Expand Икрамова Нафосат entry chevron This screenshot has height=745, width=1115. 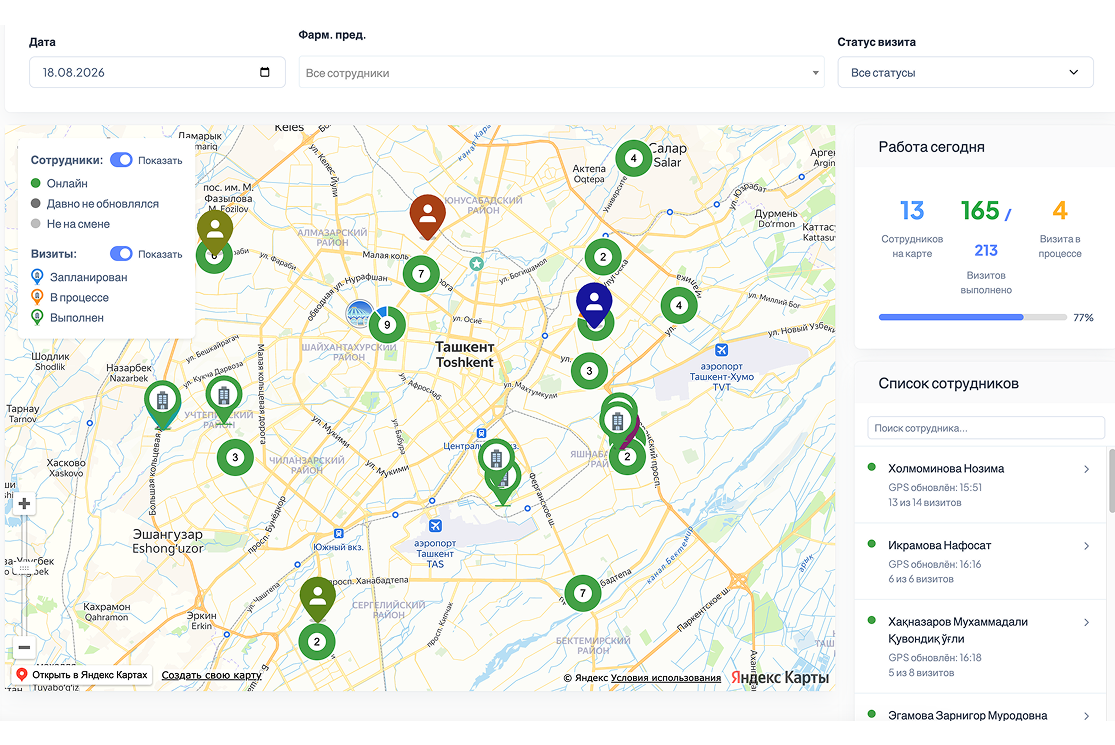coord(1087,546)
